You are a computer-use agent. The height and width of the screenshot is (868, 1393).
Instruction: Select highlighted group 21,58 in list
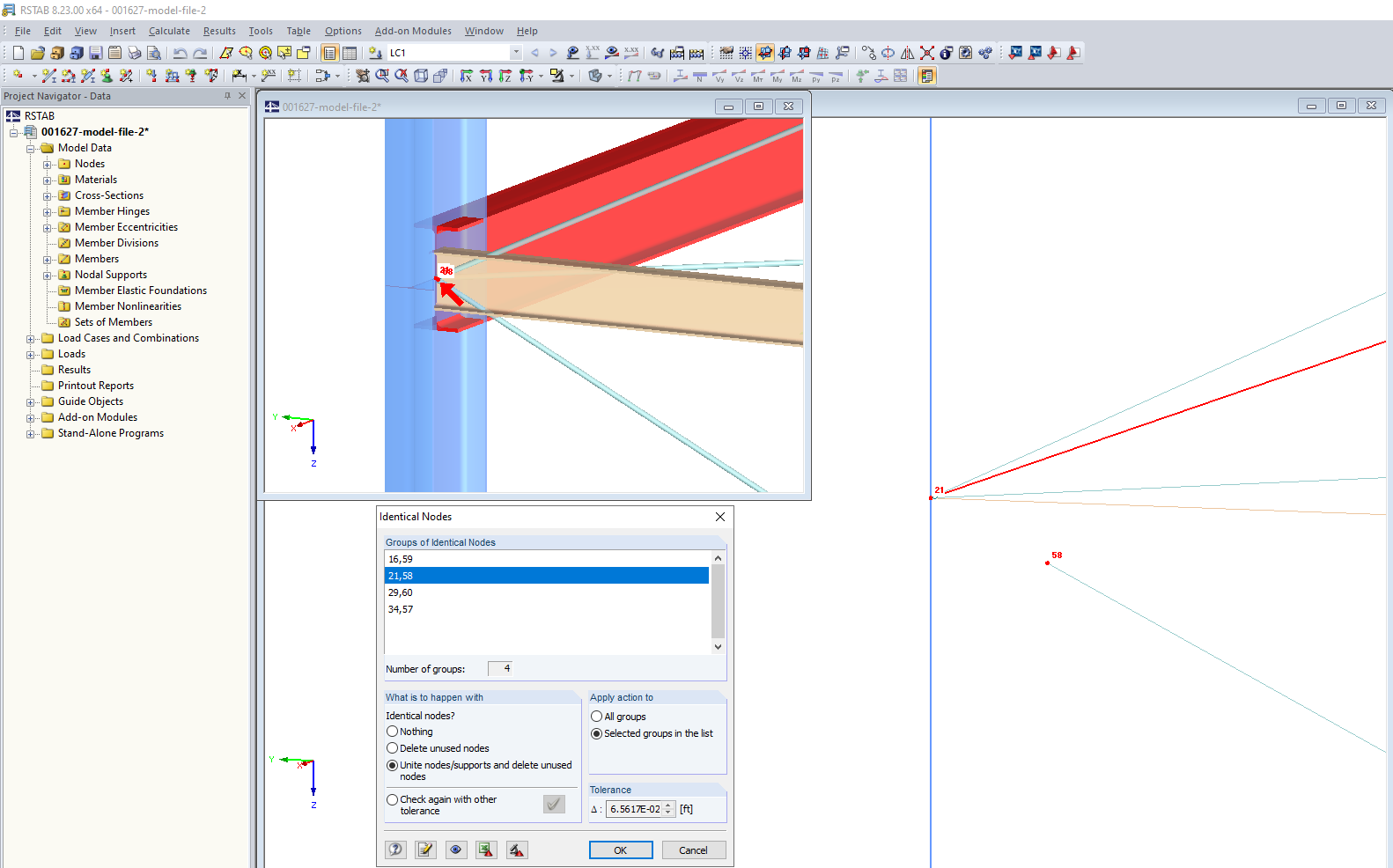pyautogui.click(x=547, y=576)
